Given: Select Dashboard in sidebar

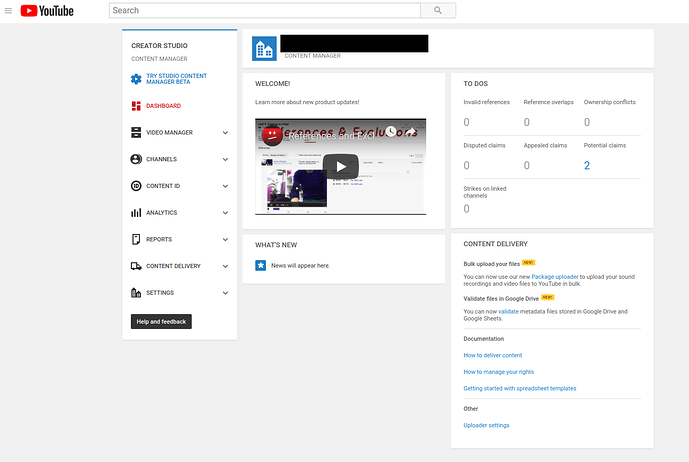Looking at the screenshot, I should 163,106.
